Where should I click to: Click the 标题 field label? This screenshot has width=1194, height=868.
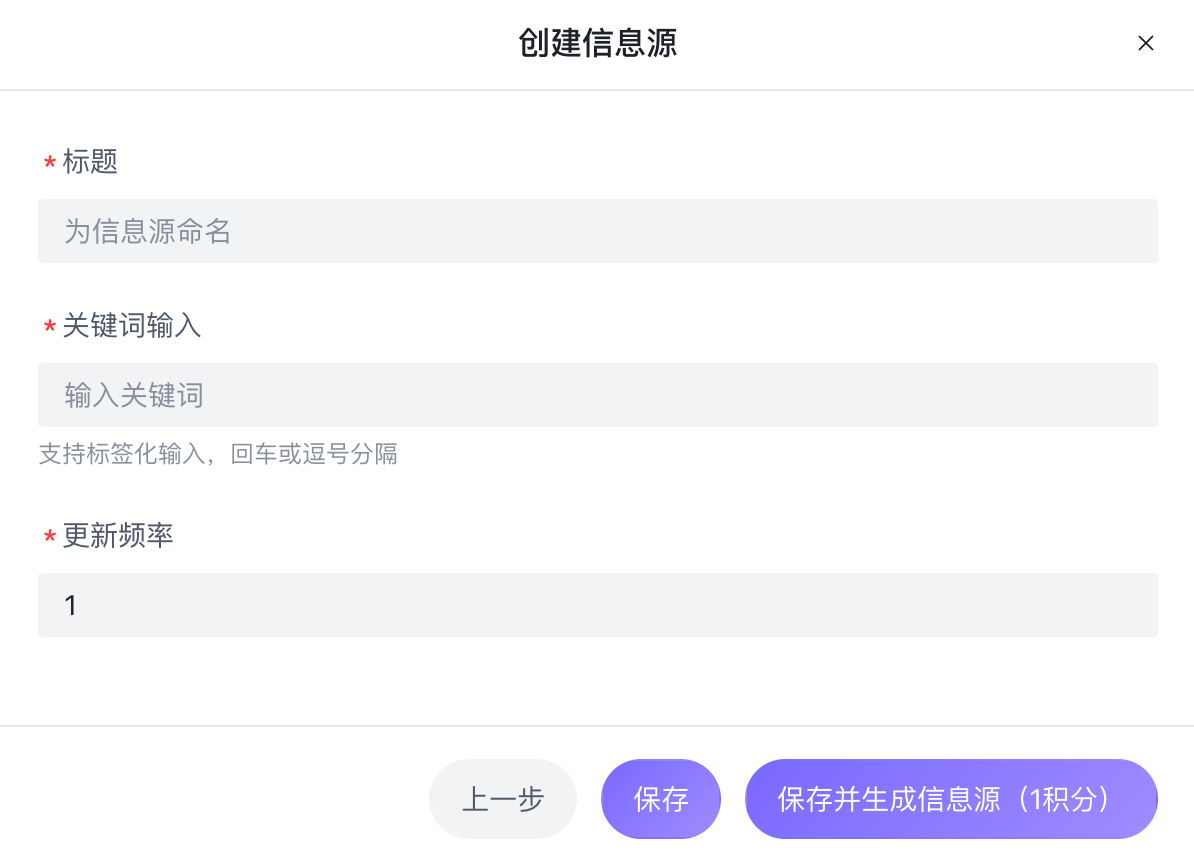pos(90,161)
